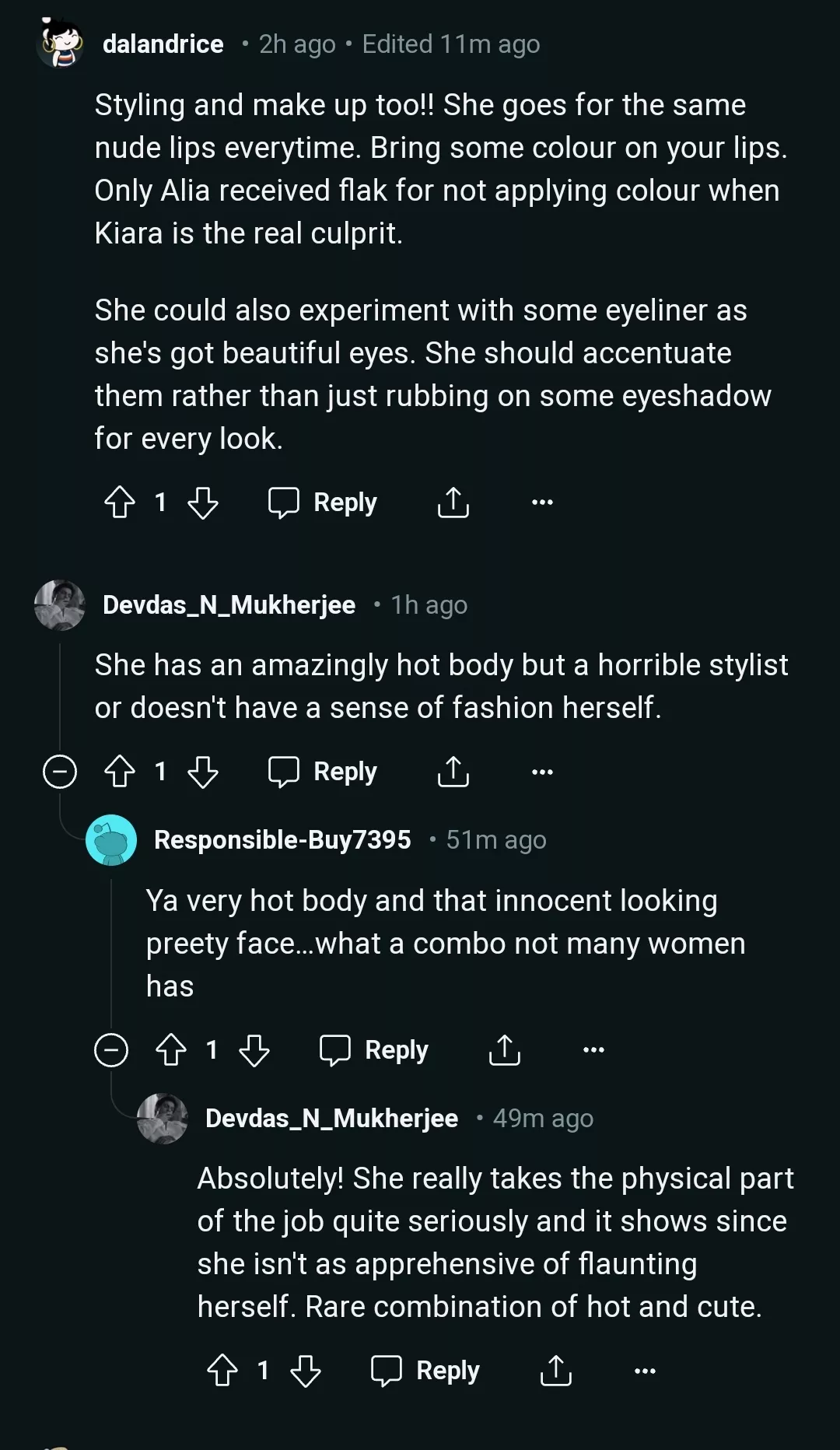840x1450 pixels.
Task: Share dalandrice's comment
Action: coord(453,503)
